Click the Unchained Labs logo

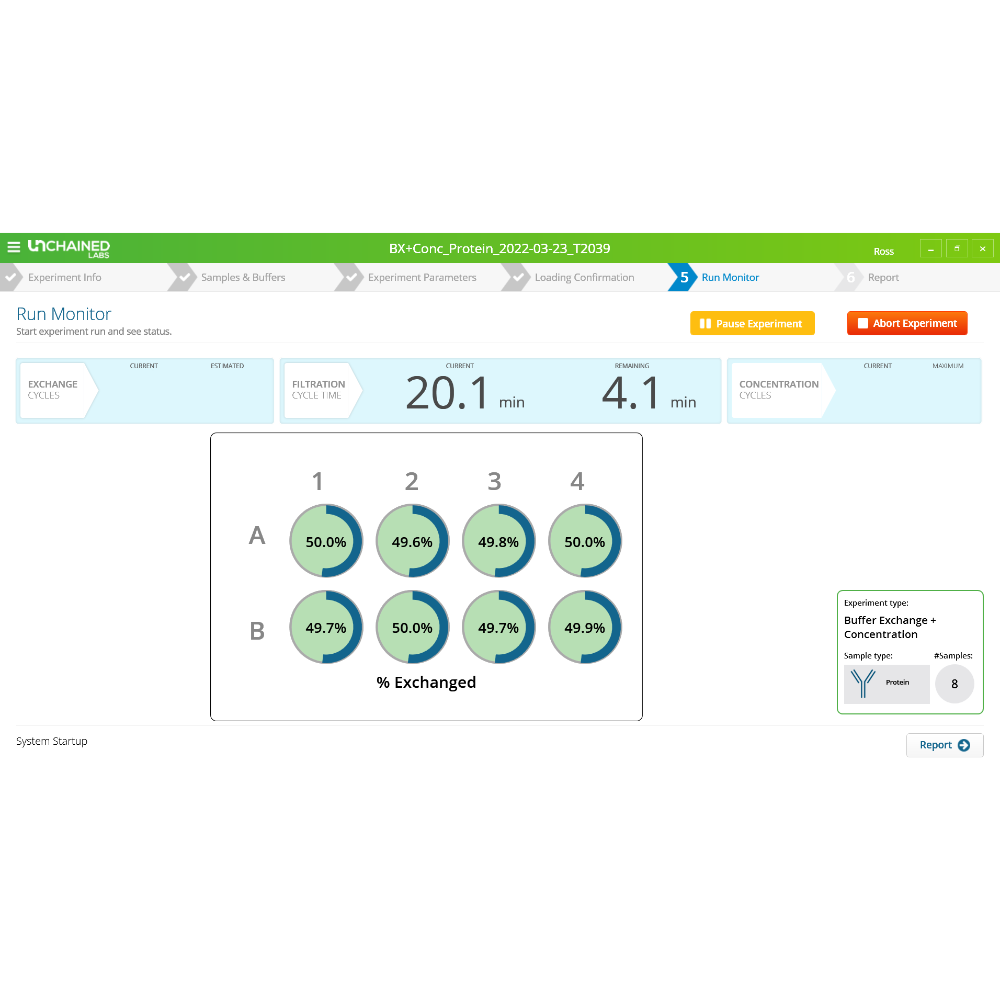(x=69, y=248)
